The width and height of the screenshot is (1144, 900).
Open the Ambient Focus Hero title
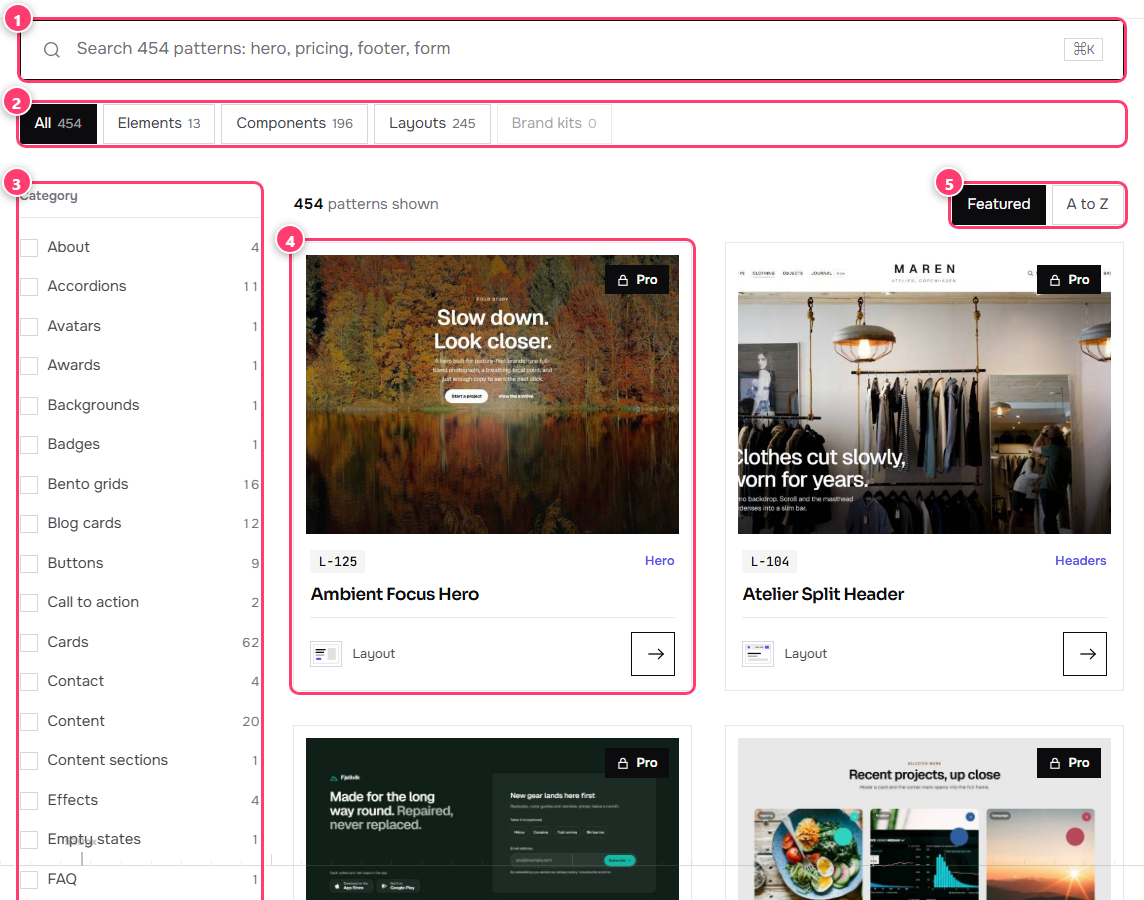(395, 594)
